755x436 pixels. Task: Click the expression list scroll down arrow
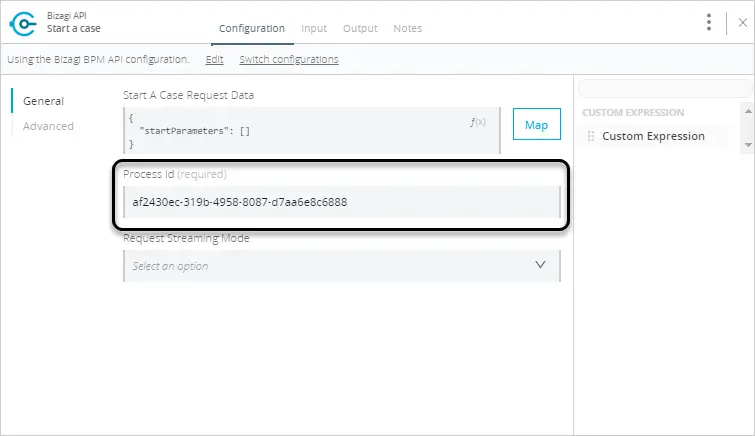[748, 145]
